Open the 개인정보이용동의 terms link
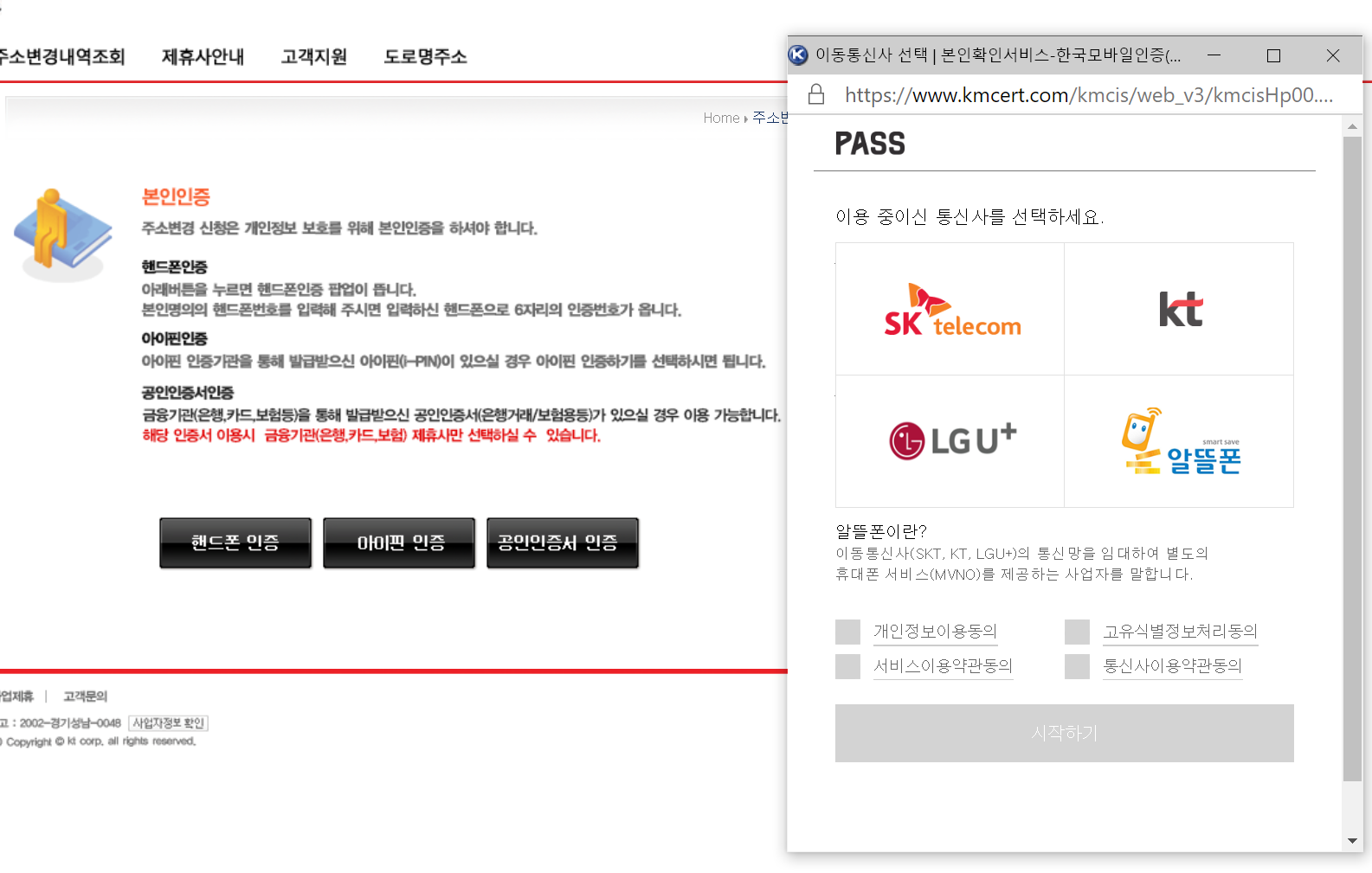Screen dimensions: 1372x873 pos(935,632)
